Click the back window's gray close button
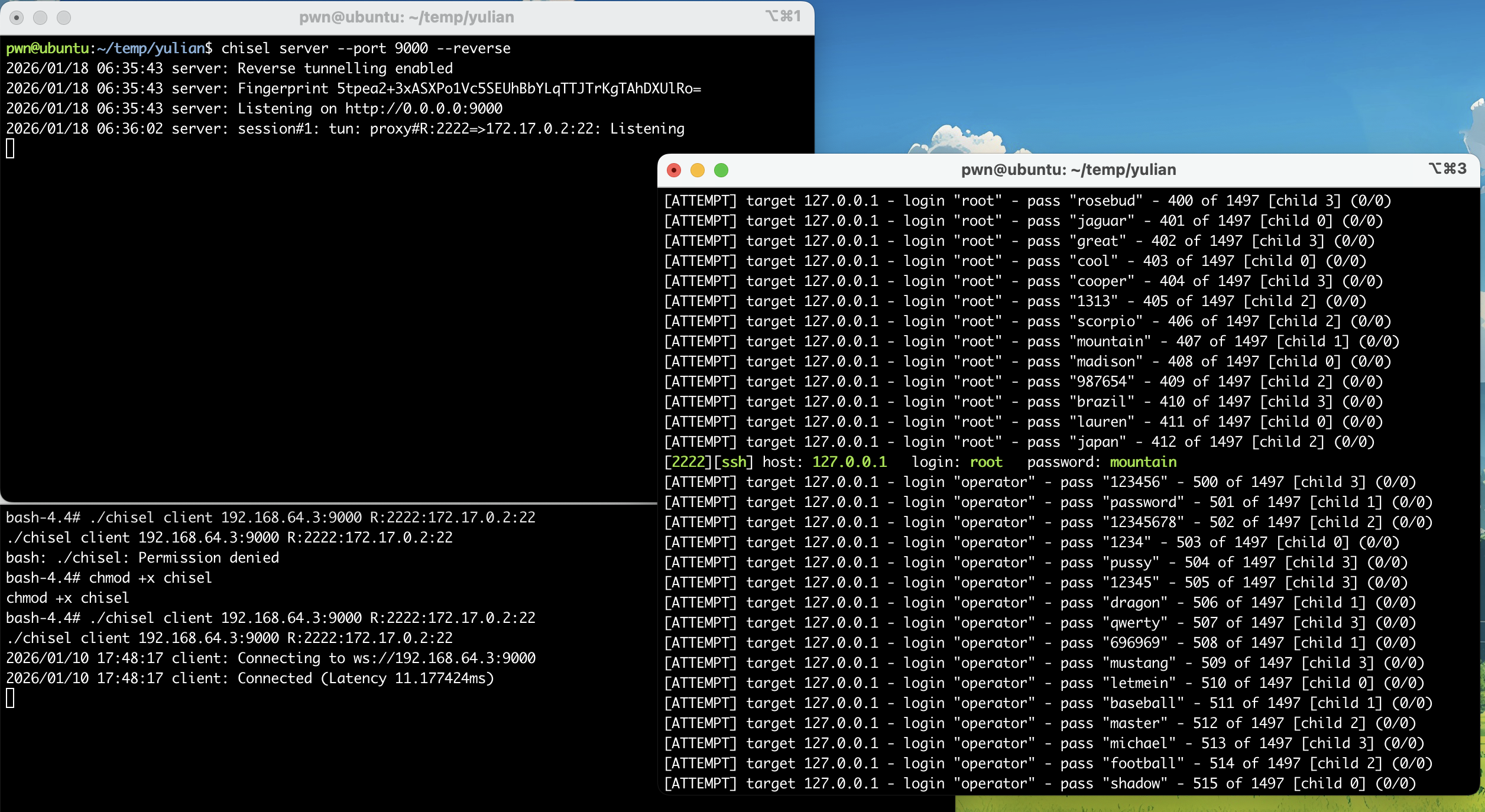 pos(17,18)
